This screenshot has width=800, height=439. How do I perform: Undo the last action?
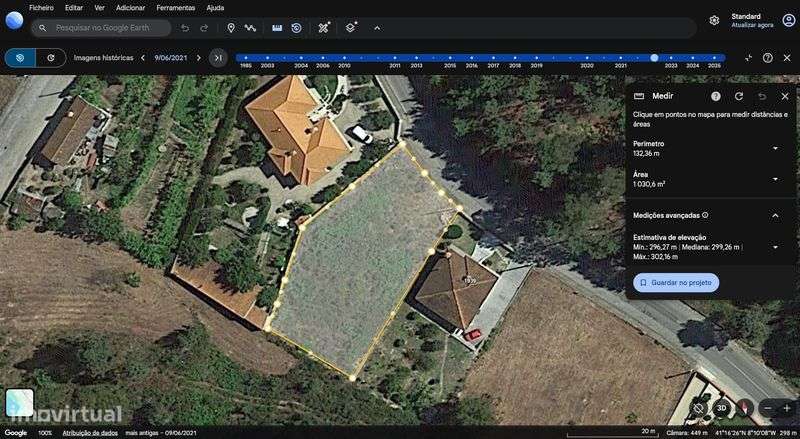[185, 28]
